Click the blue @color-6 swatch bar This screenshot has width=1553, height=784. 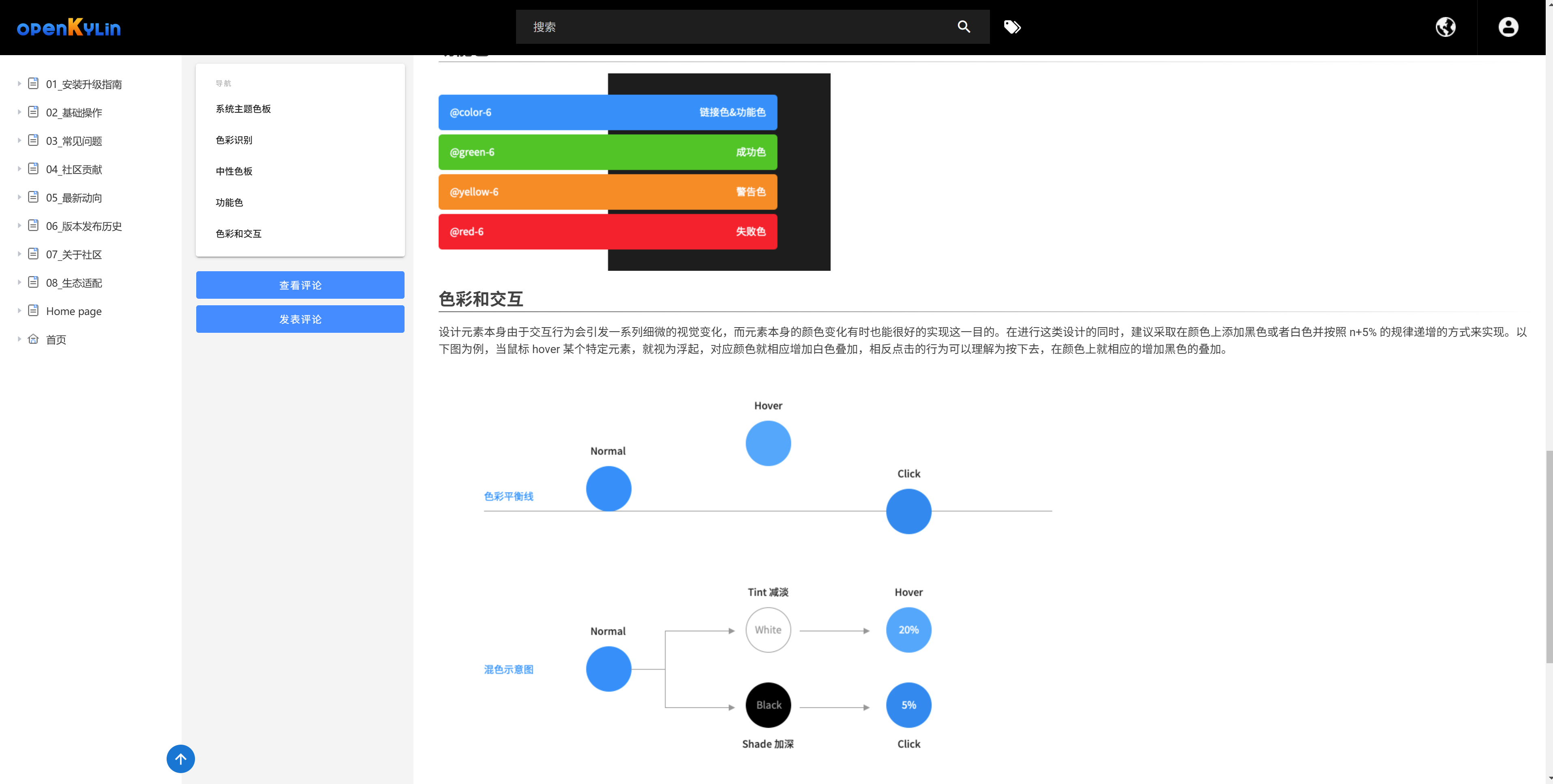pyautogui.click(x=608, y=112)
